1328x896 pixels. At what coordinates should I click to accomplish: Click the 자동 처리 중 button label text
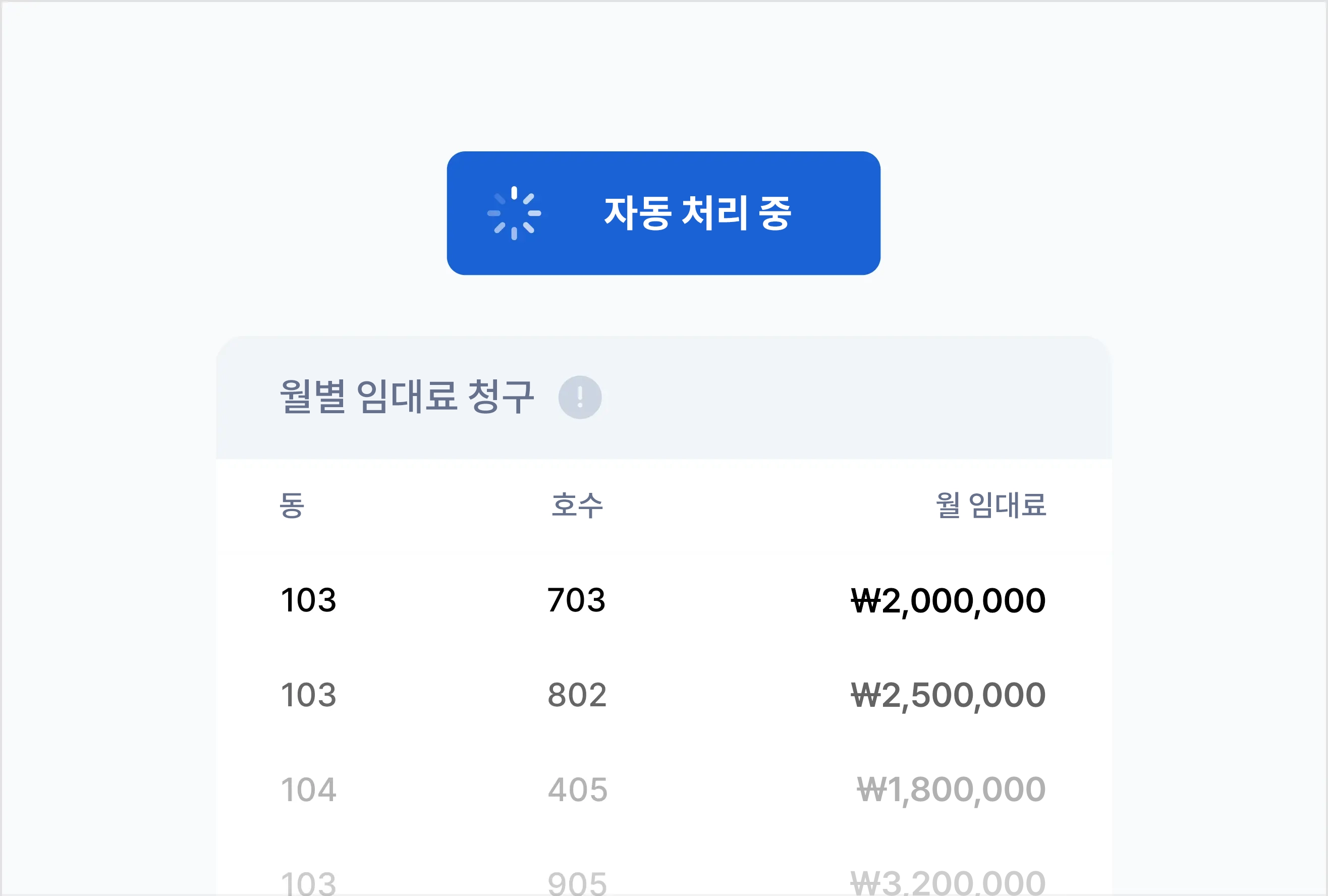(697, 213)
